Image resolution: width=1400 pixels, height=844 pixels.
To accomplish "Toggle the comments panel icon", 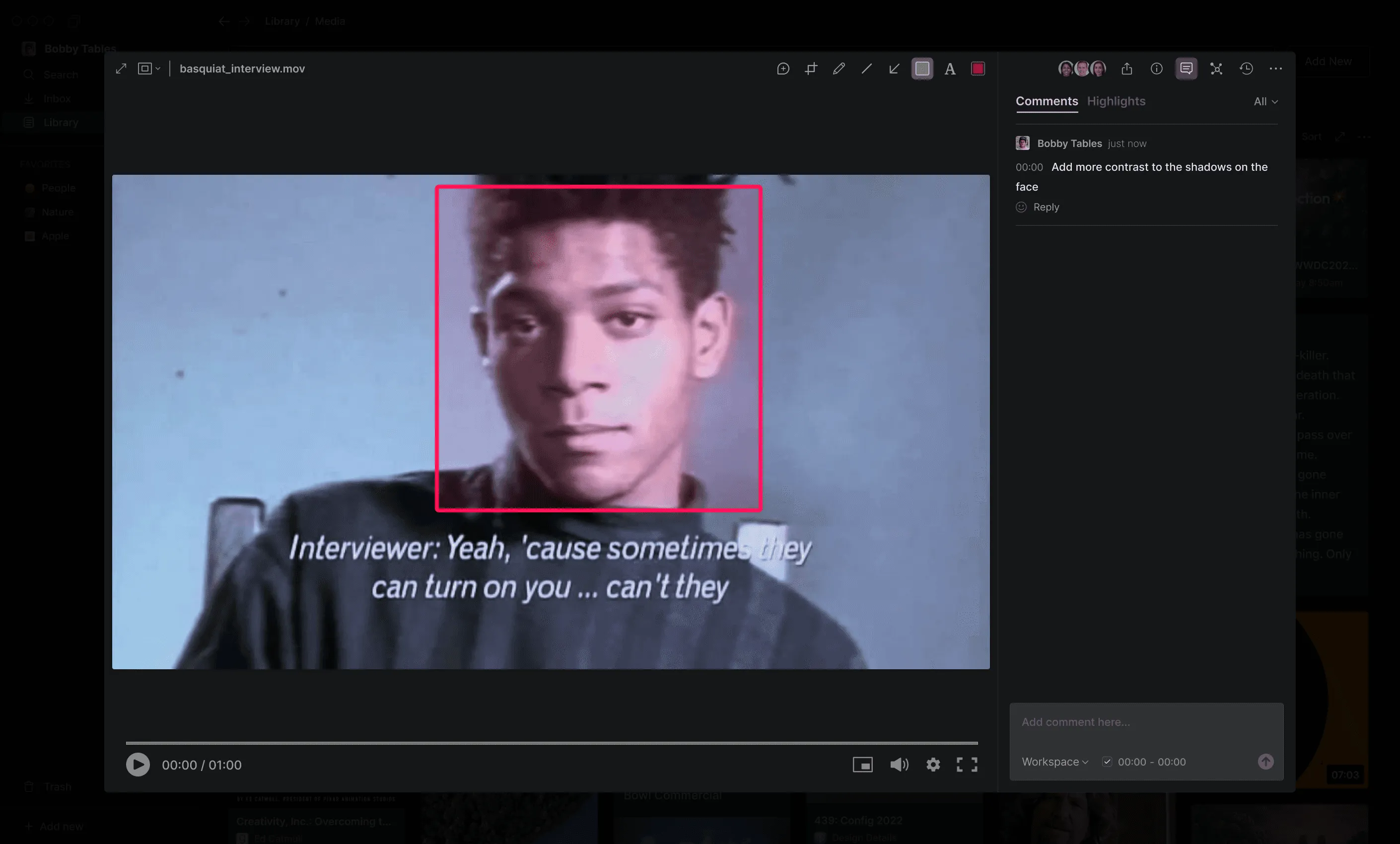I will click(1187, 69).
